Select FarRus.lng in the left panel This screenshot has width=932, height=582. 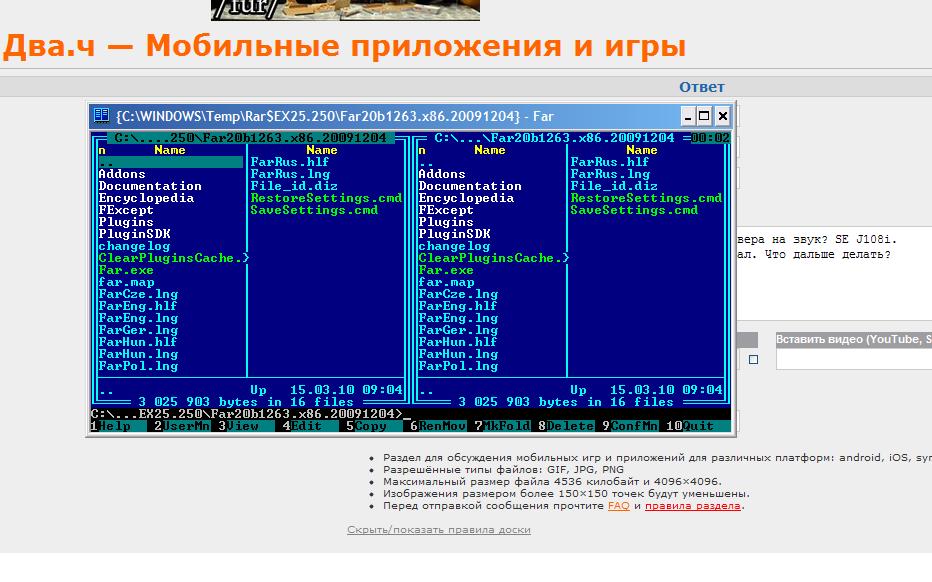point(290,174)
